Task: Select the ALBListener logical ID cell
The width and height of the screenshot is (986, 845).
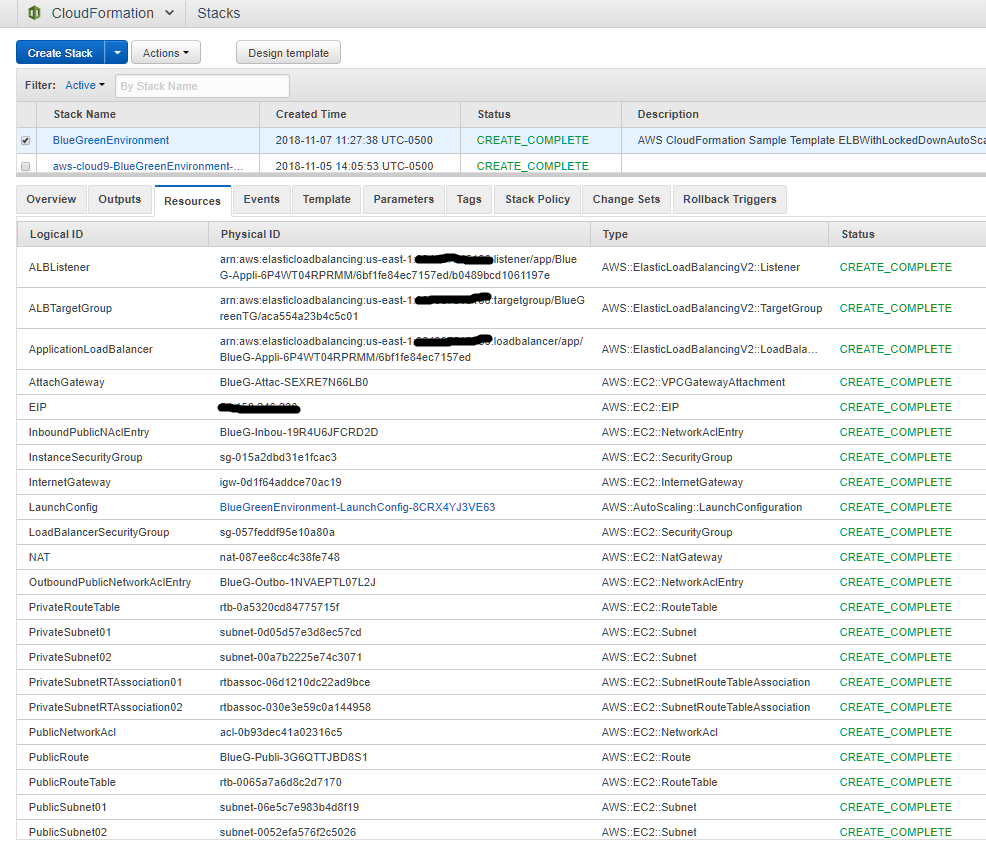Action: 59,267
